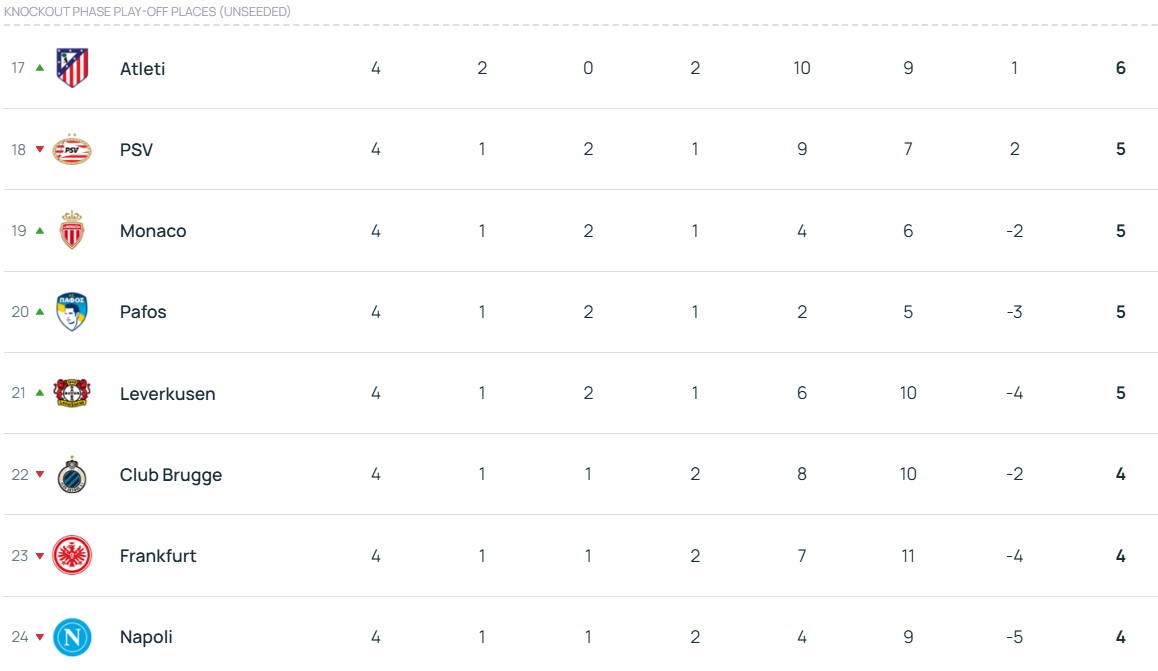The width and height of the screenshot is (1158, 671).
Task: Open the Club Brugge name link
Action: 171,475
